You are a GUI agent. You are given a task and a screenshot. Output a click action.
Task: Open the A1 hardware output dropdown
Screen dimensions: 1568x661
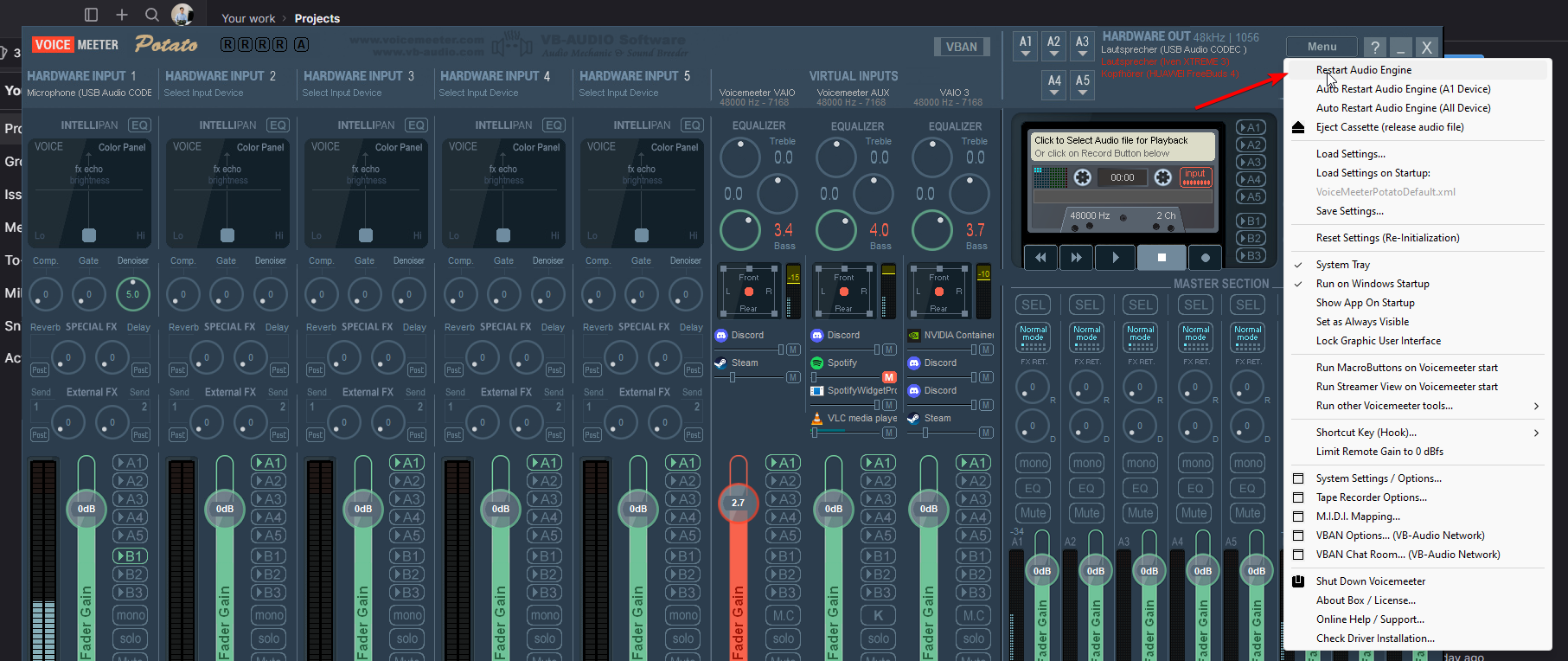coord(1026,47)
